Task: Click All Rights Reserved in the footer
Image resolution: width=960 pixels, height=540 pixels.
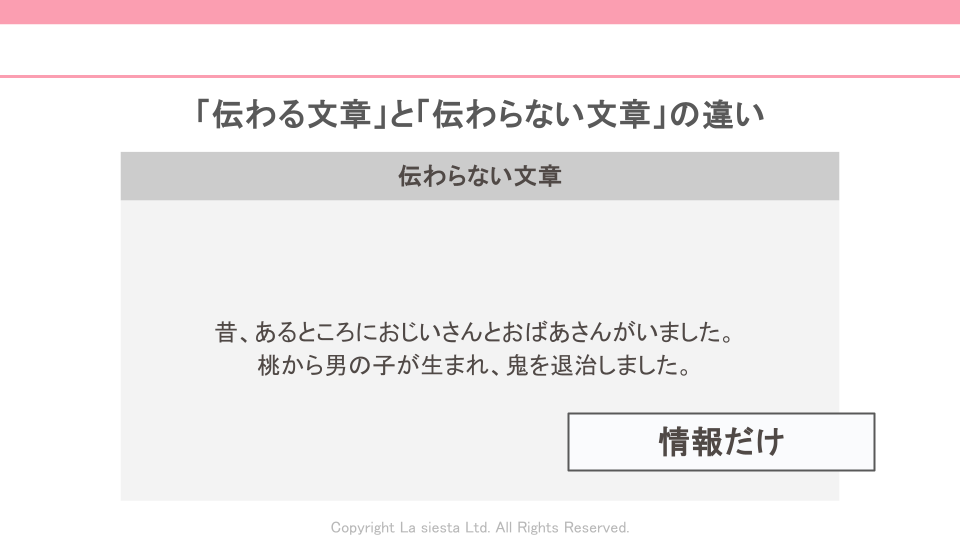Action: 562,527
